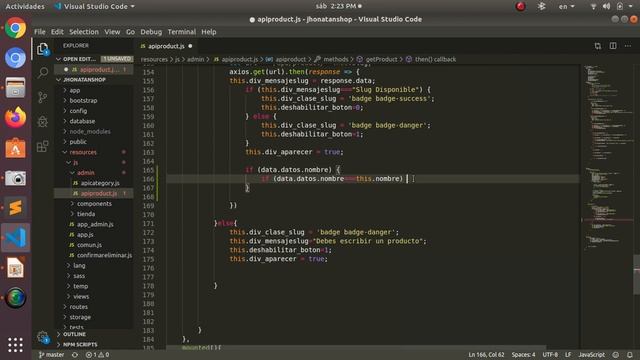Click the feedback smiley in status bar

[x=616, y=355]
